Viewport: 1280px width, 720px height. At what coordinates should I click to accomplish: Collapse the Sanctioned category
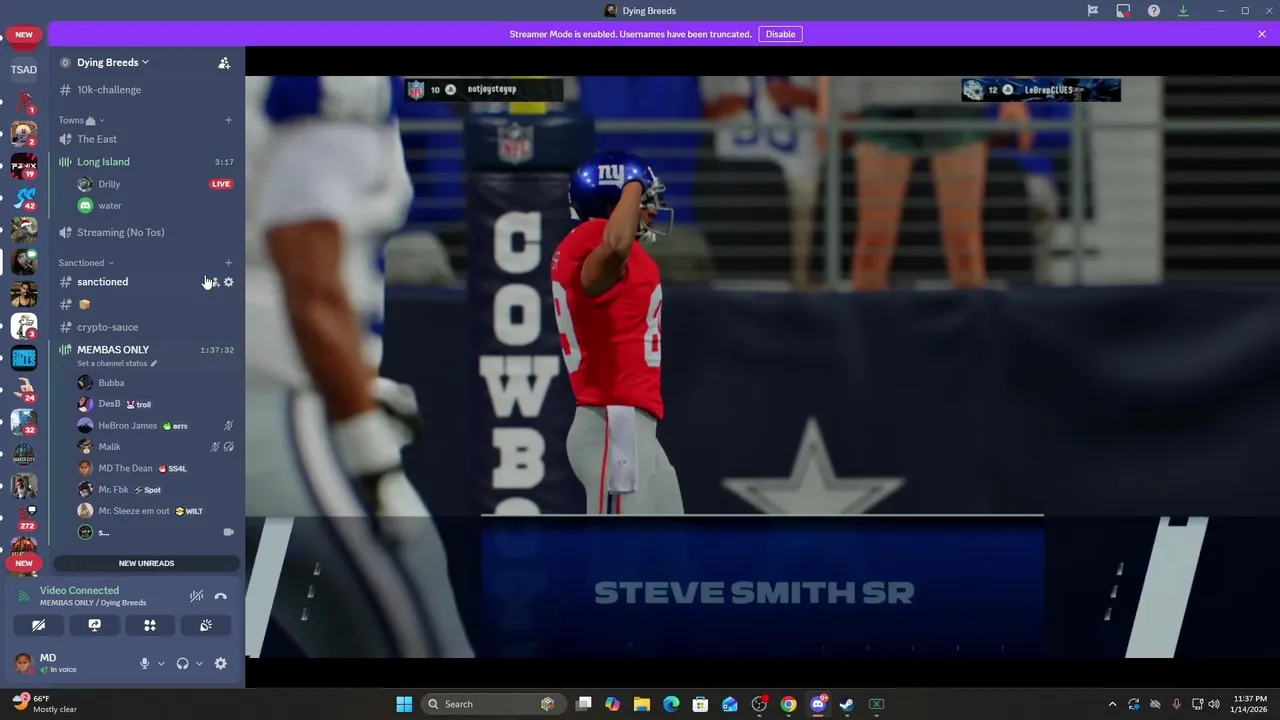point(86,263)
